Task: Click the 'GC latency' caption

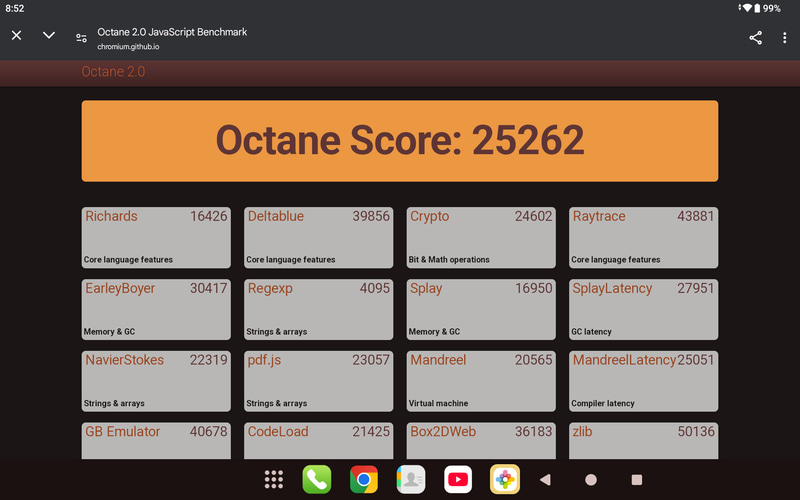Action: [591, 332]
